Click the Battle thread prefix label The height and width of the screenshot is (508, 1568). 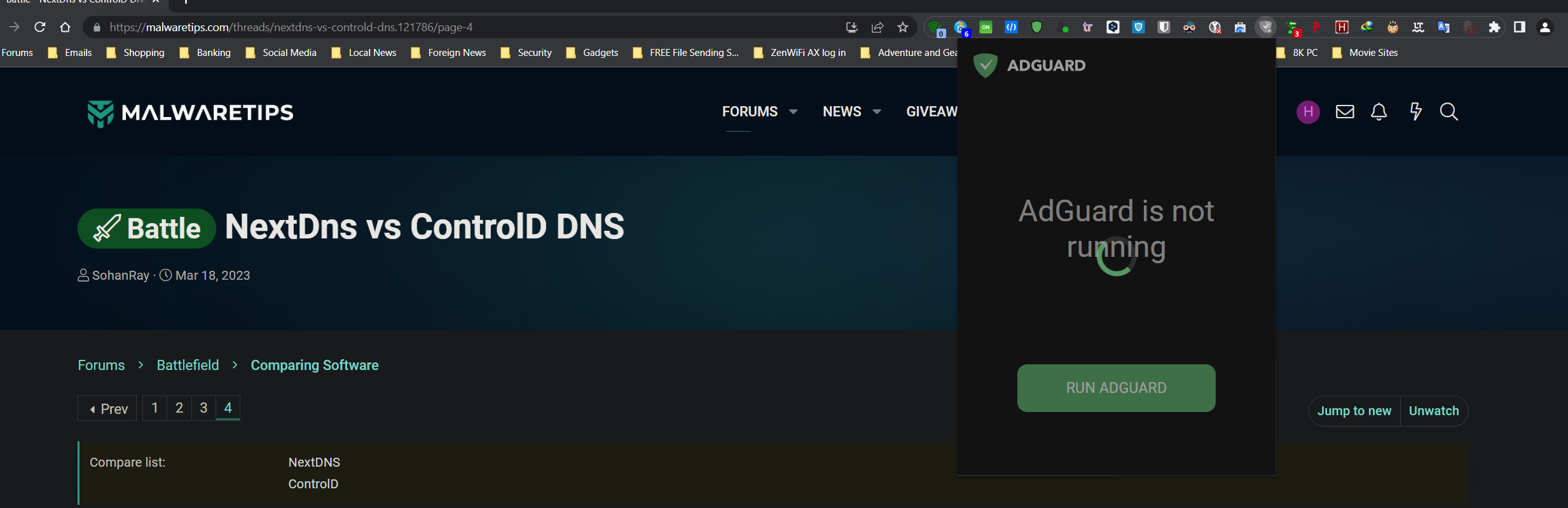pos(147,228)
